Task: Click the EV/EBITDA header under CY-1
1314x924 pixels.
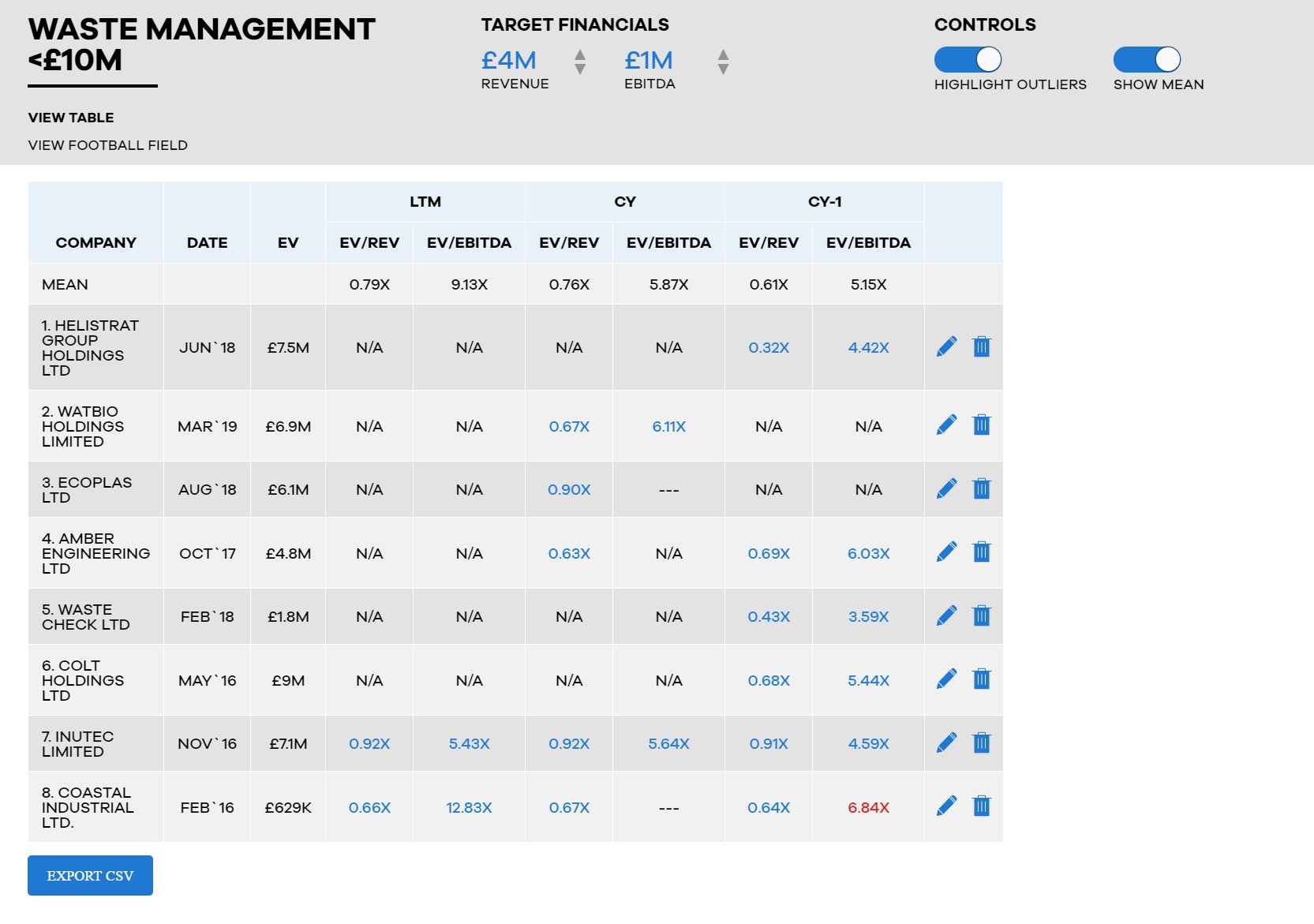Action: point(869,242)
